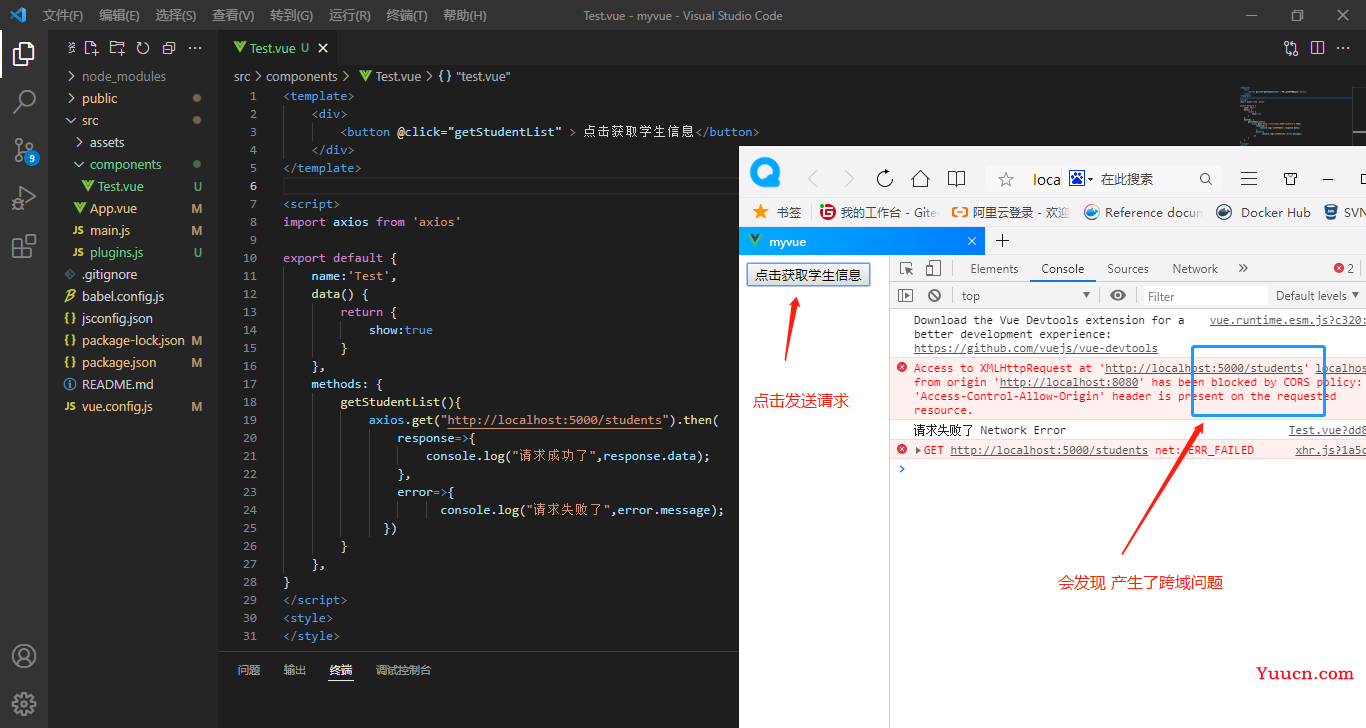Click browser back arrow

pyautogui.click(x=813, y=179)
